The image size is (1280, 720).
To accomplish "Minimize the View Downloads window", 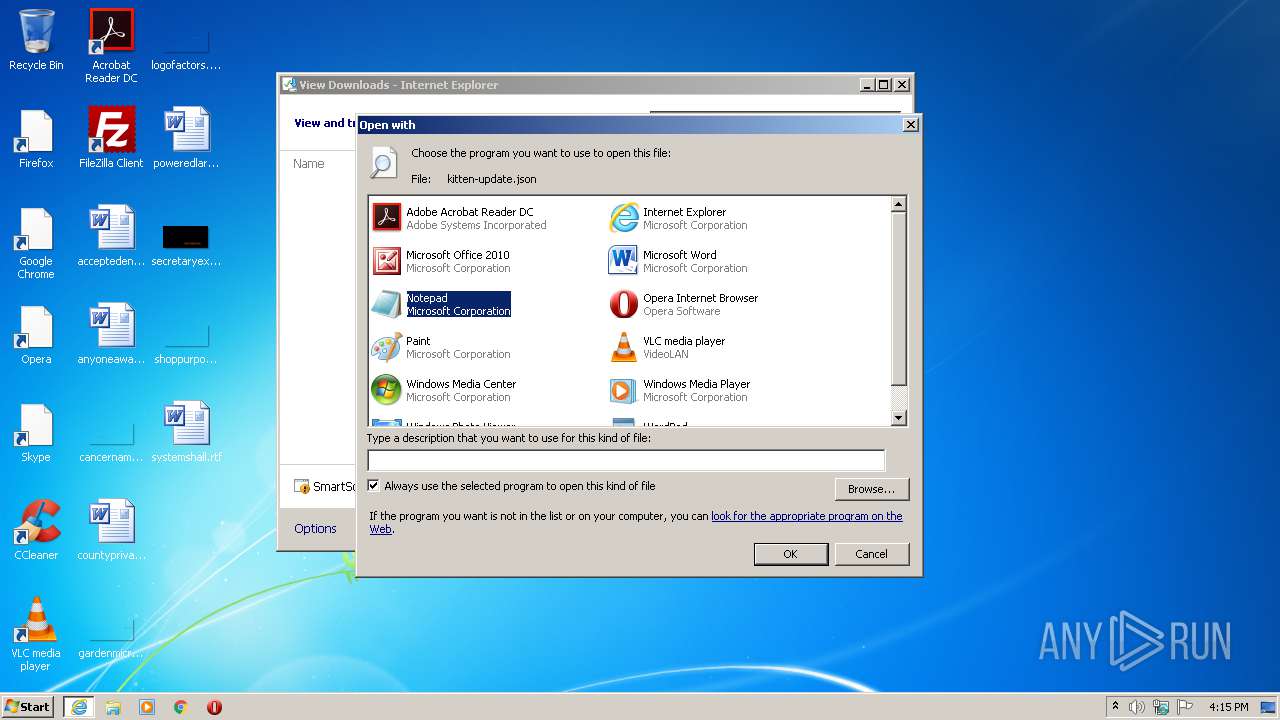I will click(866, 85).
